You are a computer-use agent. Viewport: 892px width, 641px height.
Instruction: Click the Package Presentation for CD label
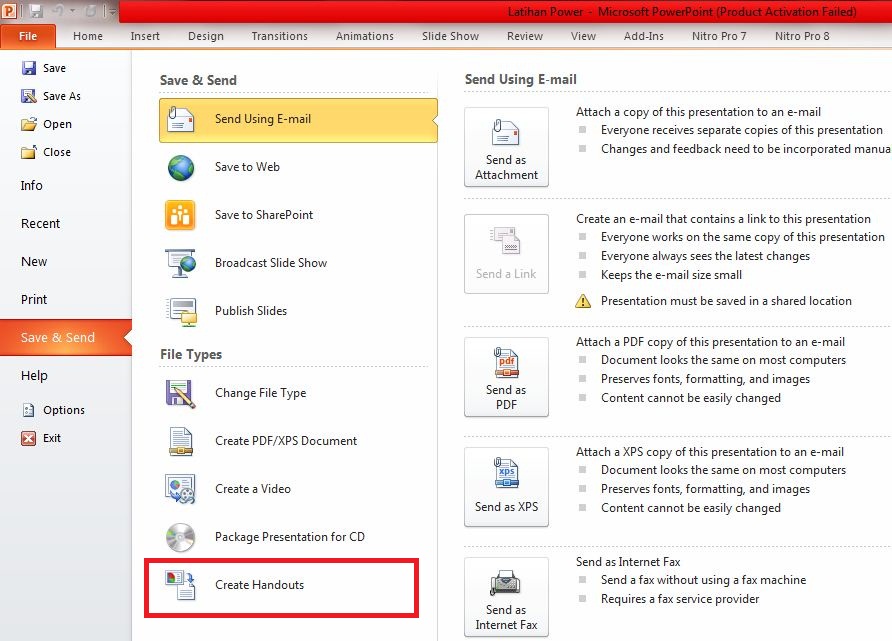coord(290,537)
